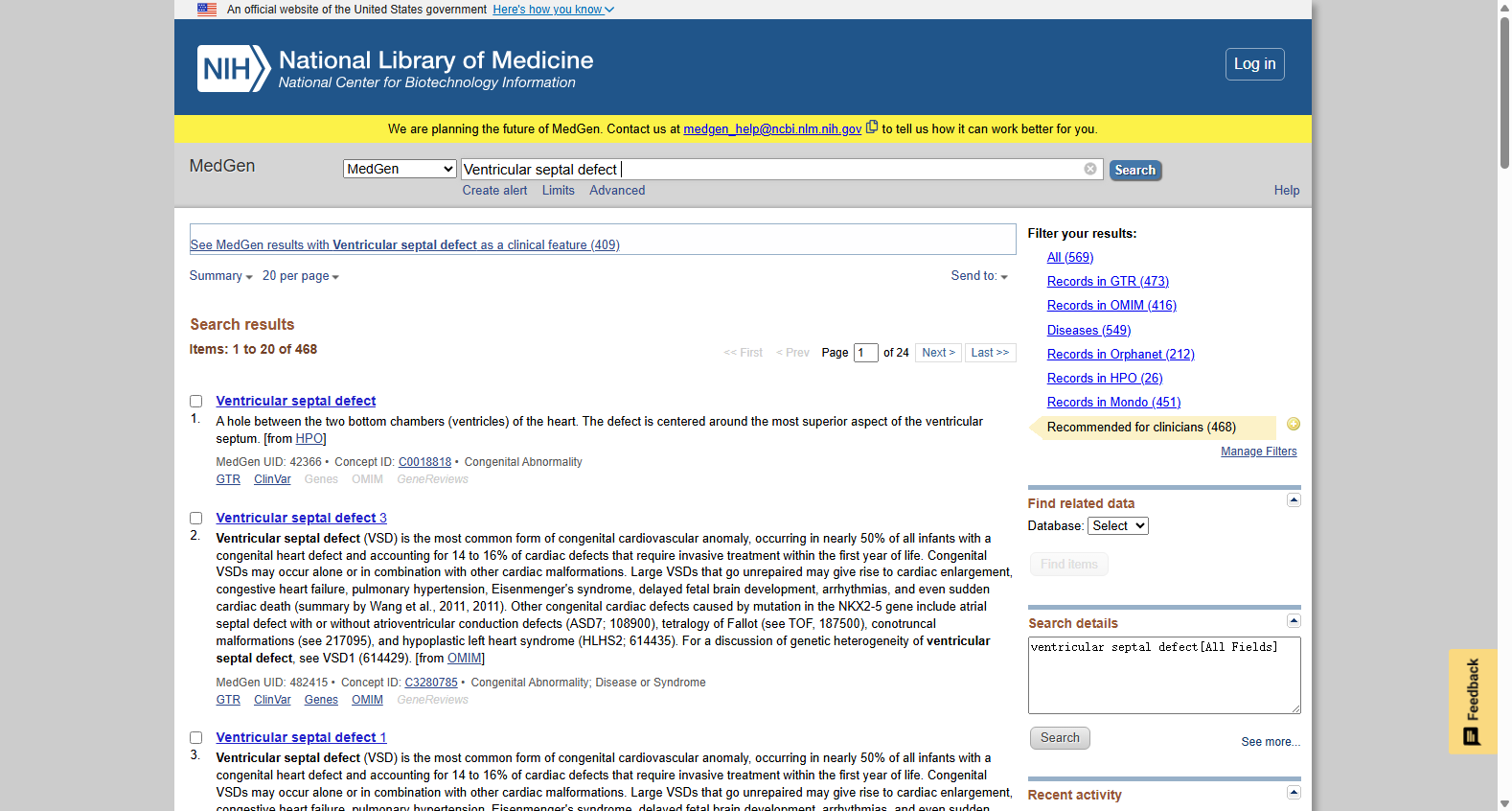
Task: Open the Ventricular septal defect 3 result
Action: coord(302,519)
